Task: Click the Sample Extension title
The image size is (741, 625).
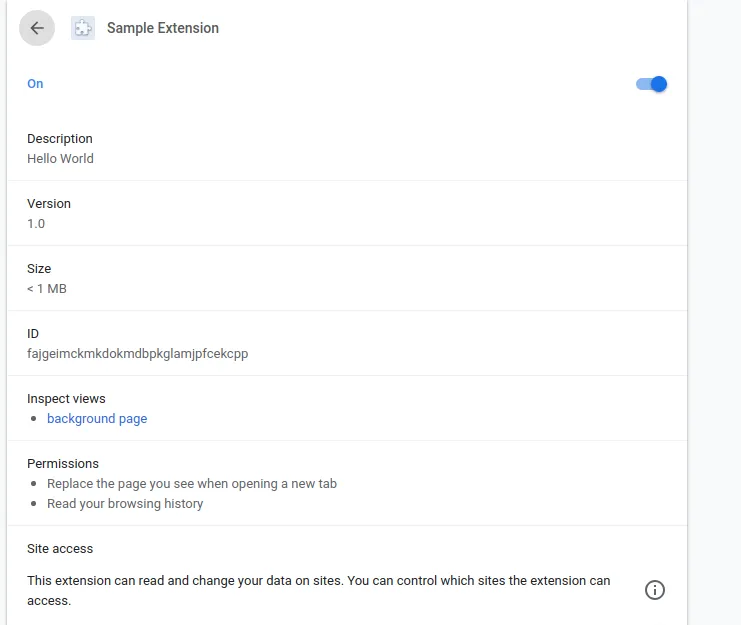Action: pyautogui.click(x=163, y=28)
